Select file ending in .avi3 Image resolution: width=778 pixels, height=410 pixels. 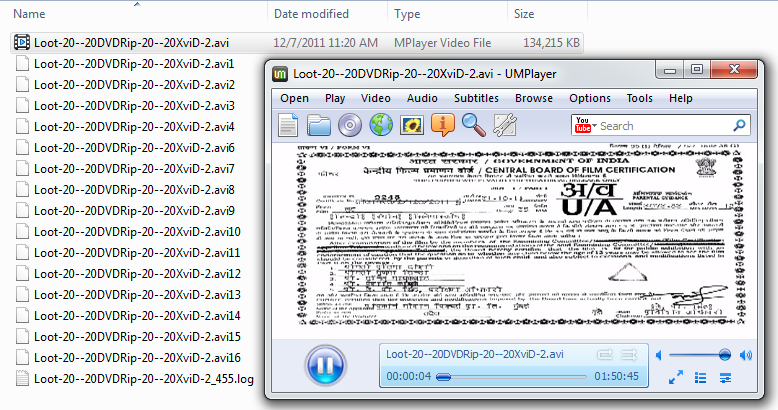coord(134,106)
